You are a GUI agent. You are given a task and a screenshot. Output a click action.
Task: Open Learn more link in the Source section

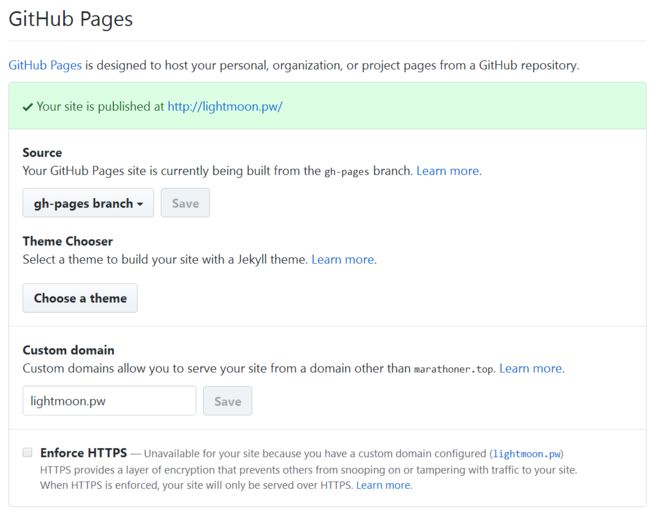(449, 171)
